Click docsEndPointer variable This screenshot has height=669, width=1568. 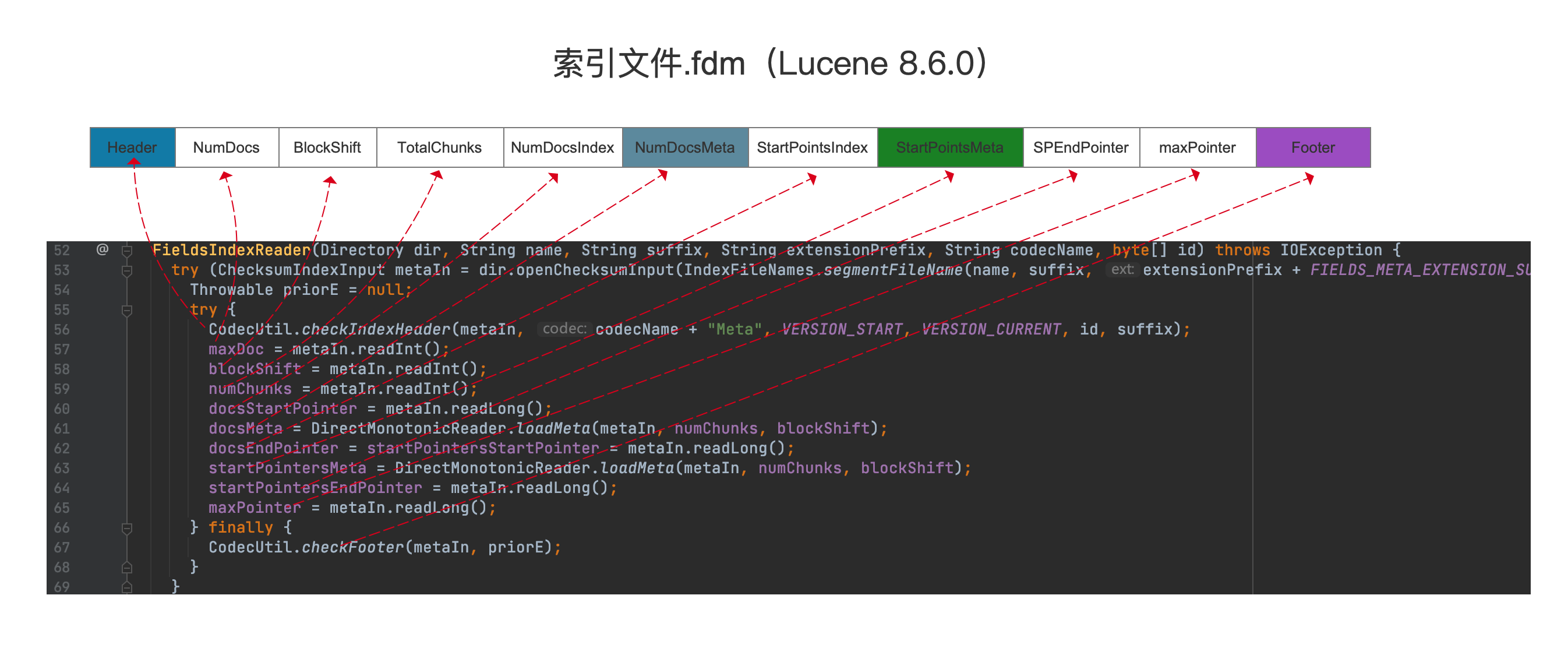click(273, 448)
